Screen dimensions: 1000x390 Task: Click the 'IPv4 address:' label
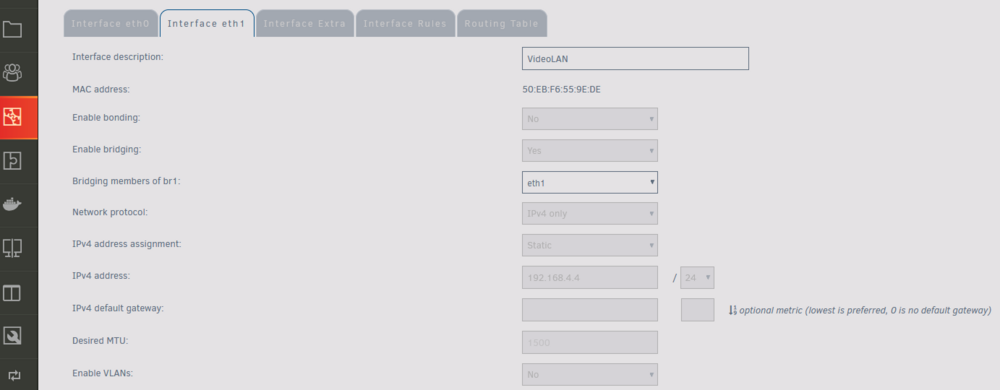(x=101, y=276)
